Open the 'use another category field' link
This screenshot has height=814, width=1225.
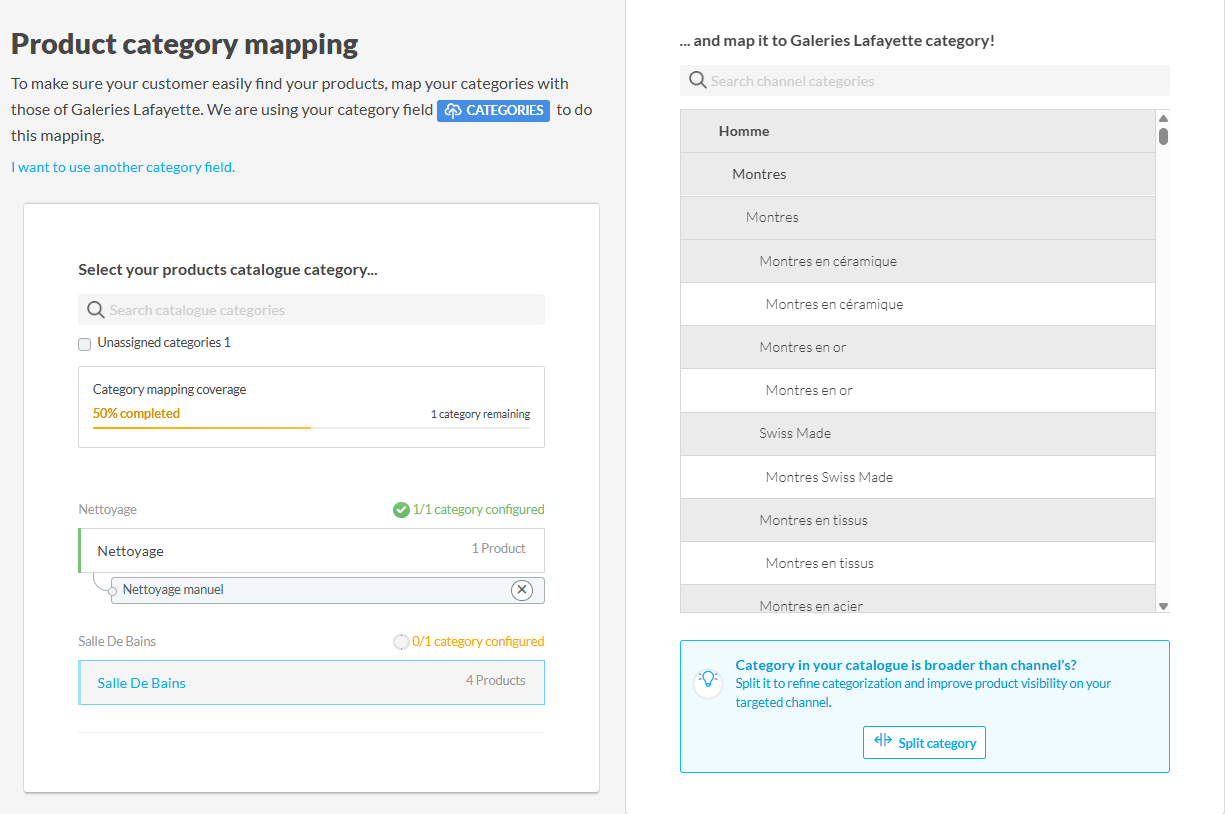pyautogui.click(x=123, y=167)
